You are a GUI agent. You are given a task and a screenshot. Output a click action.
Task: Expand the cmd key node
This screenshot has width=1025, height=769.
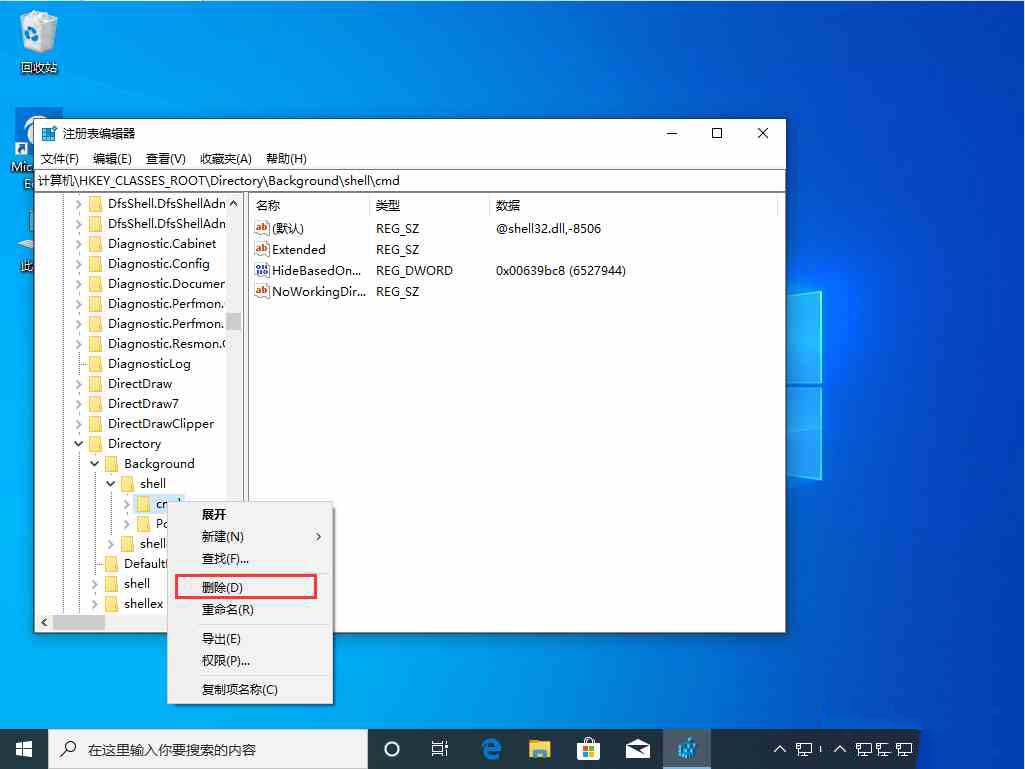click(x=127, y=504)
